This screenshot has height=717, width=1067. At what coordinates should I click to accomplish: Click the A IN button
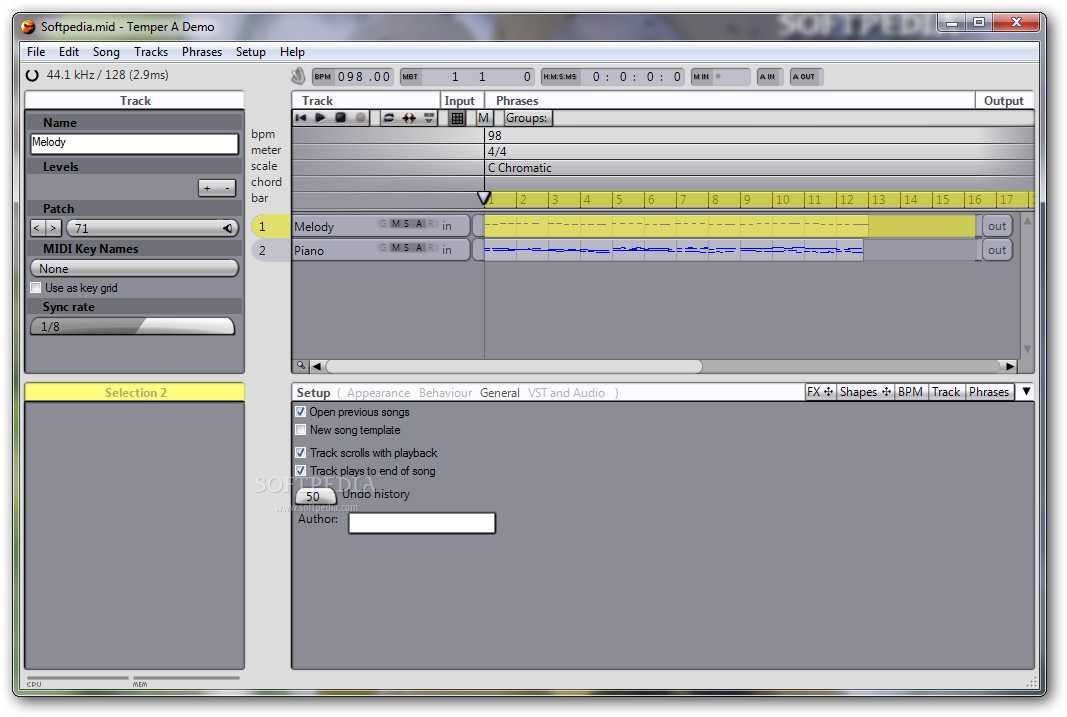770,76
